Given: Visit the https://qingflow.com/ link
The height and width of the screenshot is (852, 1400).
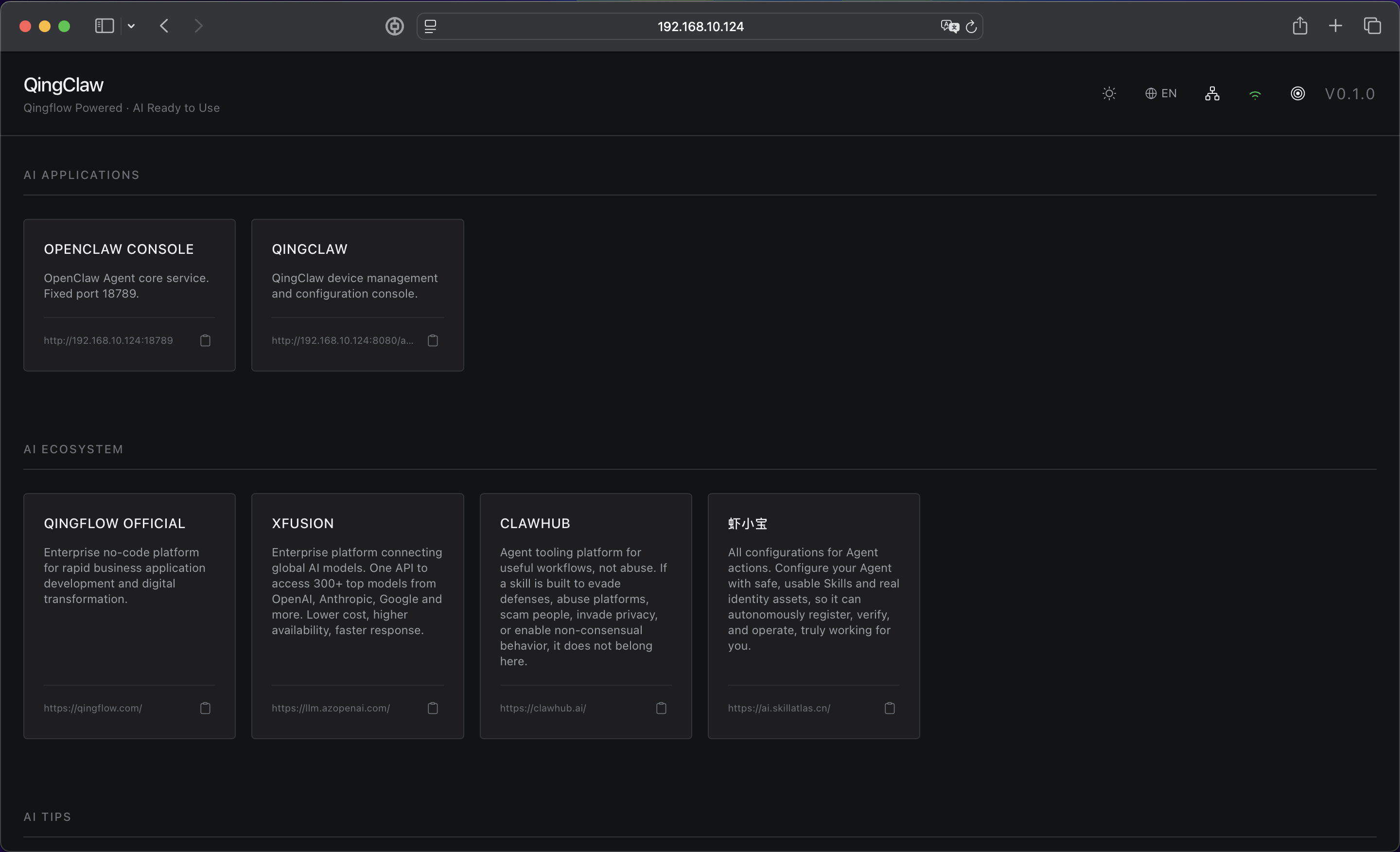Looking at the screenshot, I should 93,708.
